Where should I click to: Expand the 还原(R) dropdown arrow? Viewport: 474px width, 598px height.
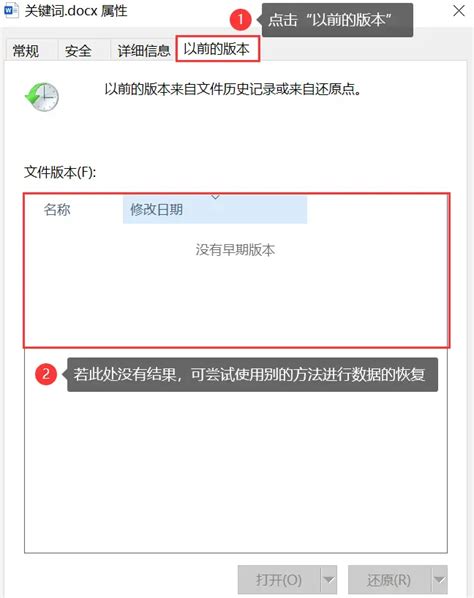click(x=439, y=580)
